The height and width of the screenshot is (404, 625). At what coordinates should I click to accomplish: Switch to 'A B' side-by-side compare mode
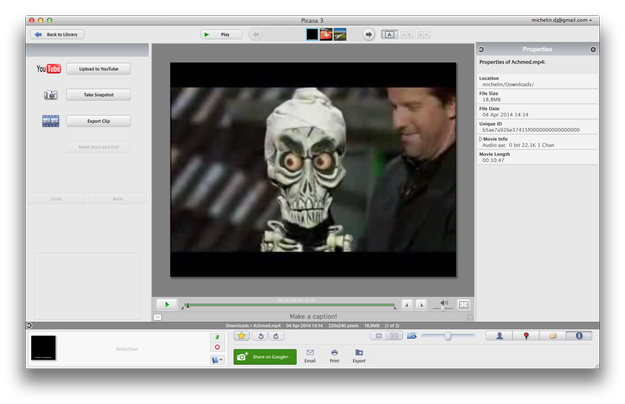tap(407, 35)
